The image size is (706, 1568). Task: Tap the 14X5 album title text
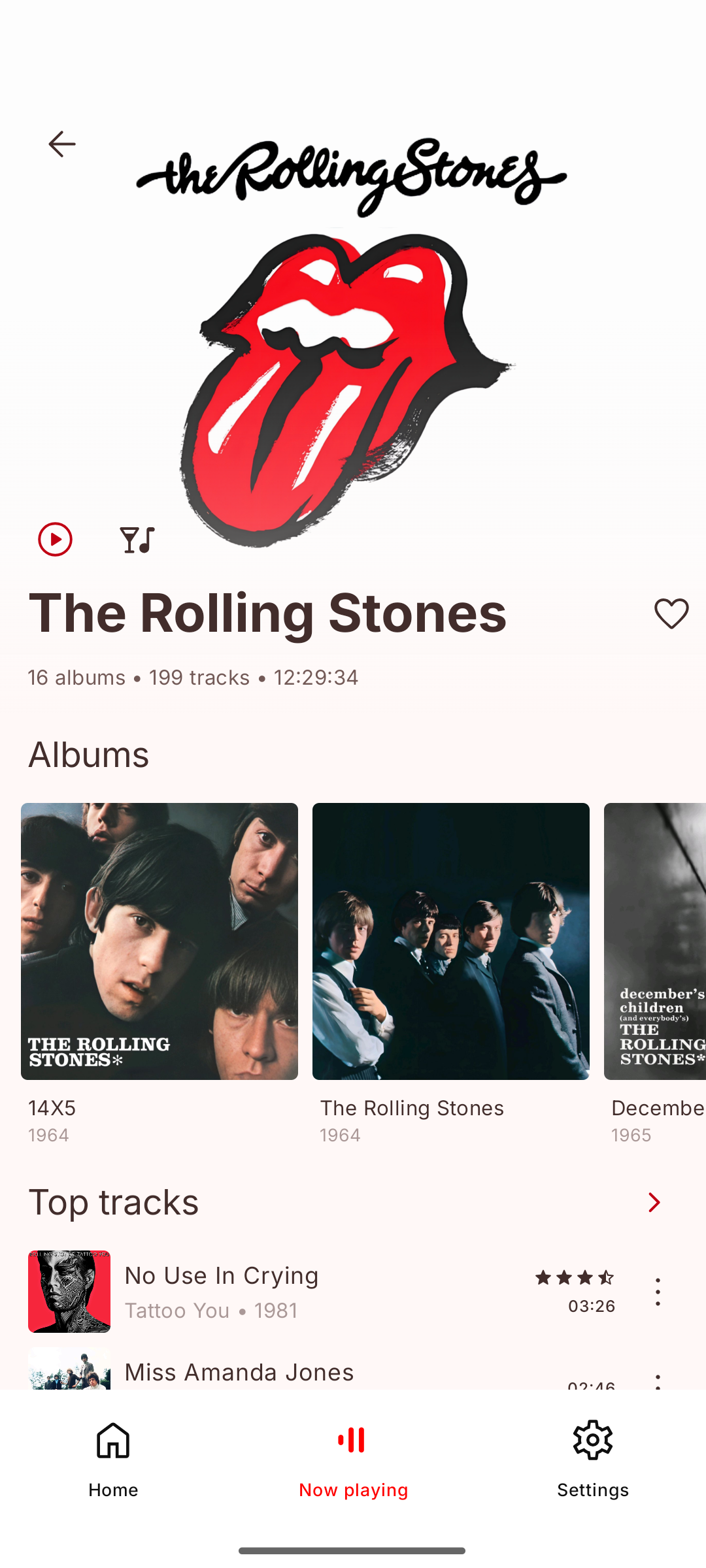[52, 1108]
